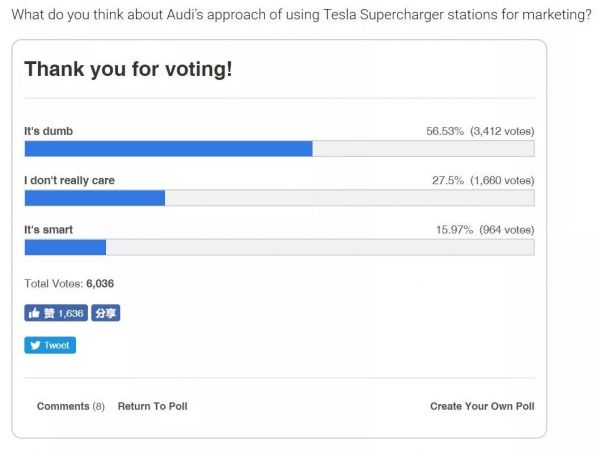
Task: Click the gray unfilled part of "It's smart" bar
Action: click(x=320, y=247)
